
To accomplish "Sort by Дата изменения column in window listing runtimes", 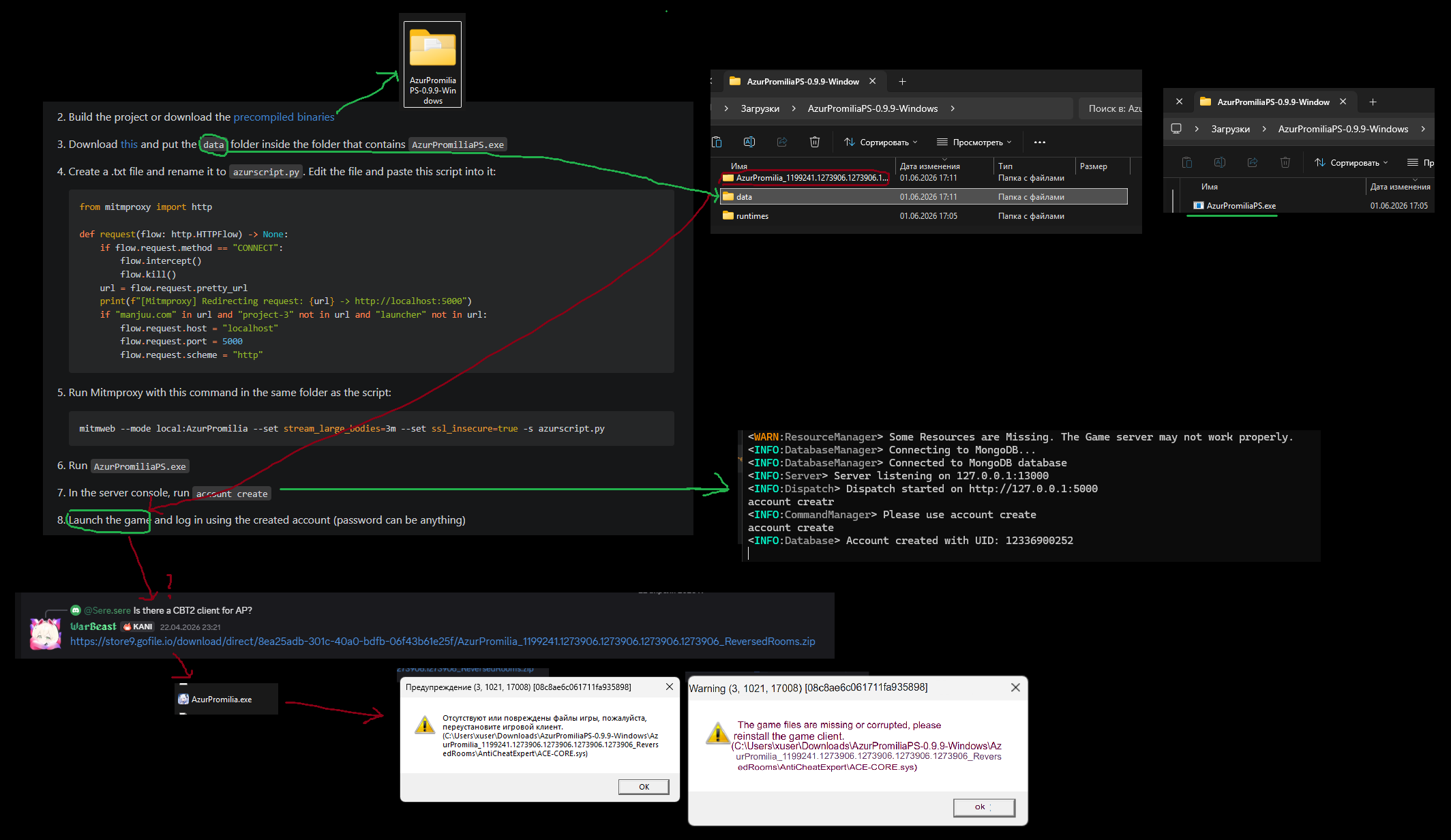I will [930, 166].
